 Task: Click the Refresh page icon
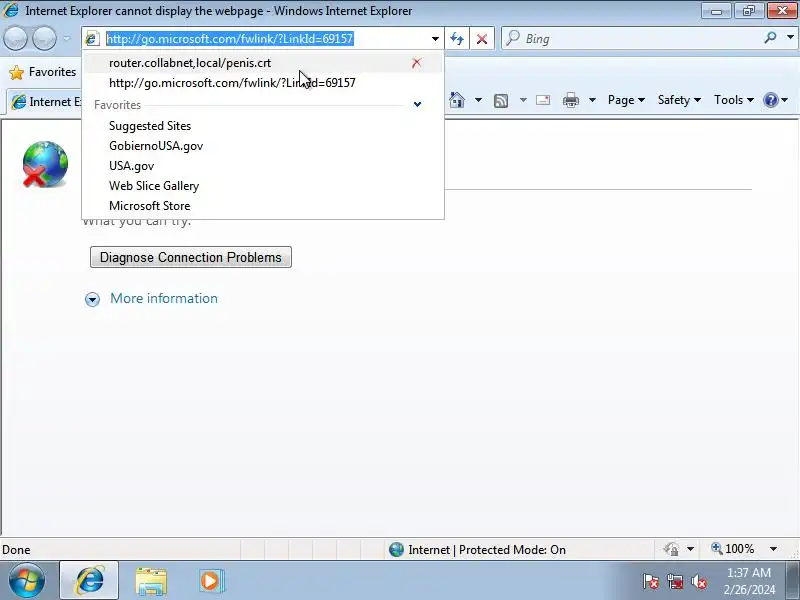tap(457, 39)
